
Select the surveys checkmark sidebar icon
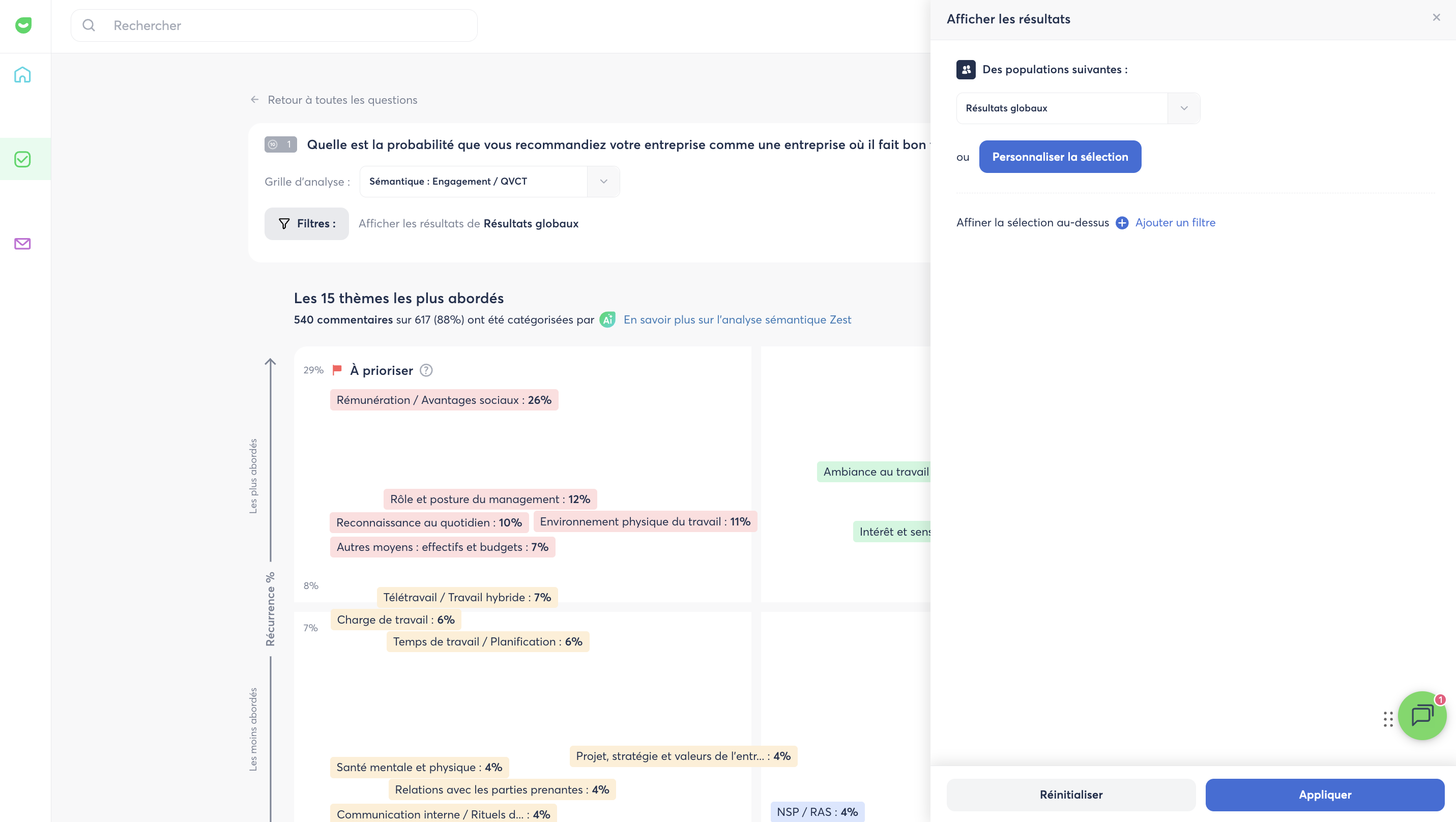click(x=22, y=159)
